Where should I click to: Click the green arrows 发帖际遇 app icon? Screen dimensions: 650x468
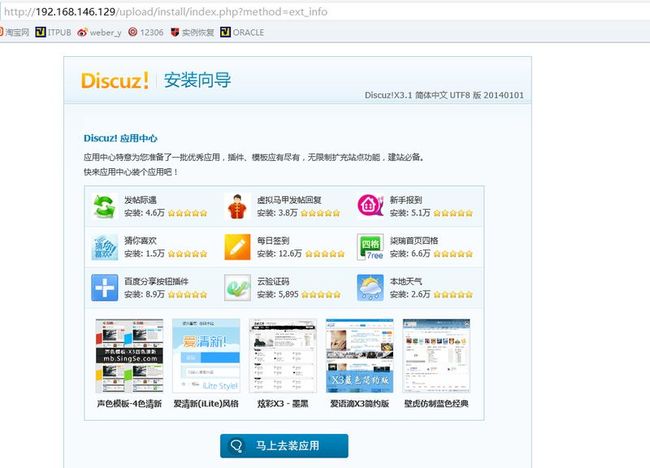(x=104, y=206)
